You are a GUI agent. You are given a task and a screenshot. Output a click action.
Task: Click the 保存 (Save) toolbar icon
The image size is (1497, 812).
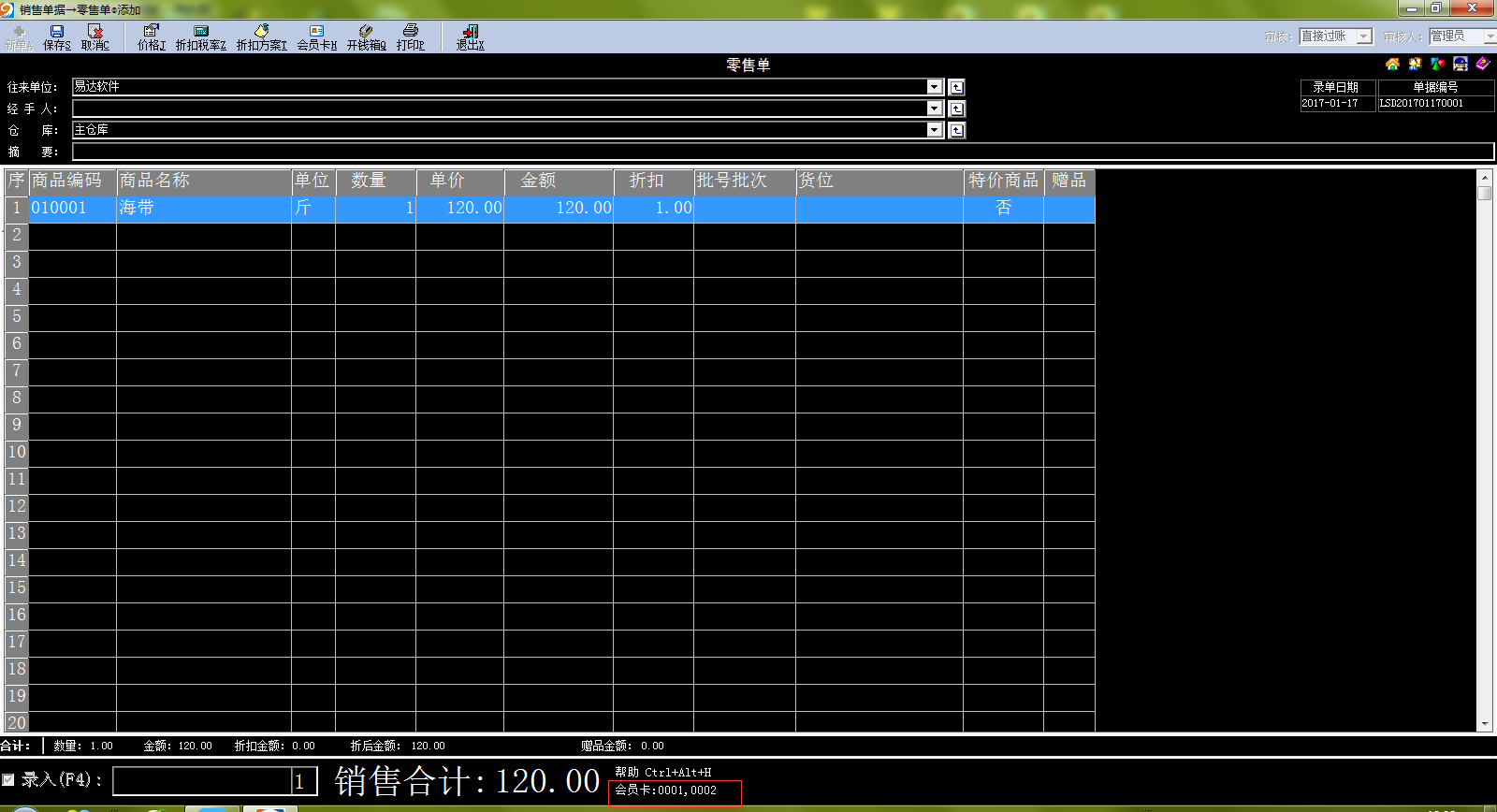(x=56, y=36)
